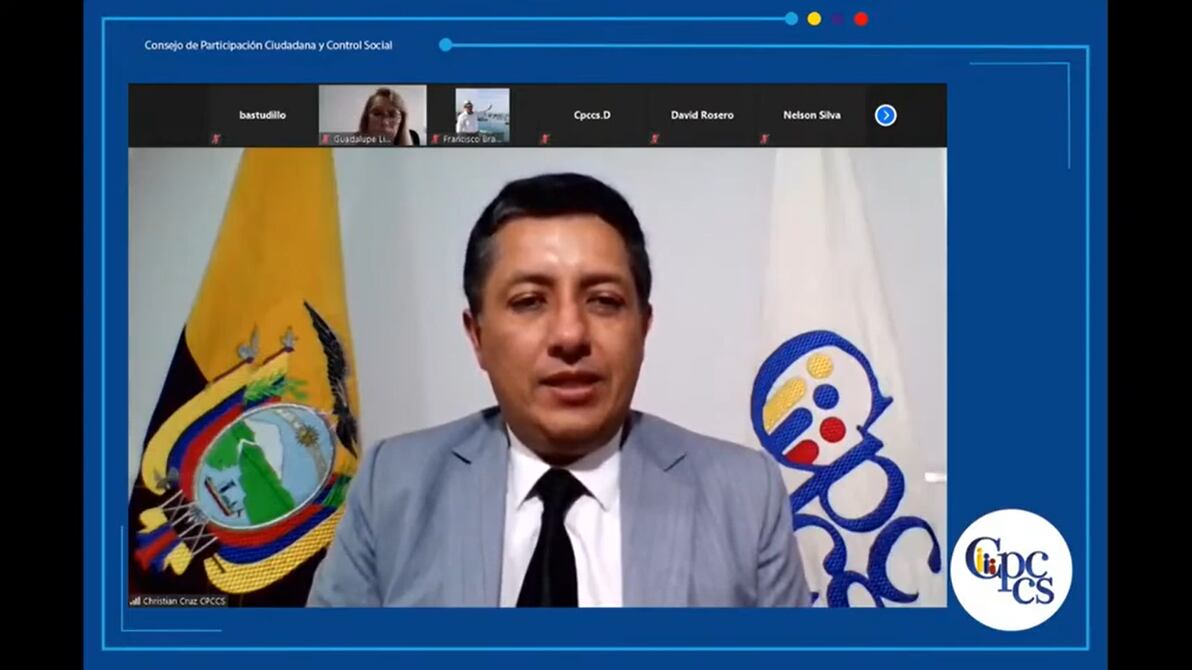Click the muted mic icon on Francisco's video tile
Viewport: 1192px width, 670px height.
click(x=435, y=139)
